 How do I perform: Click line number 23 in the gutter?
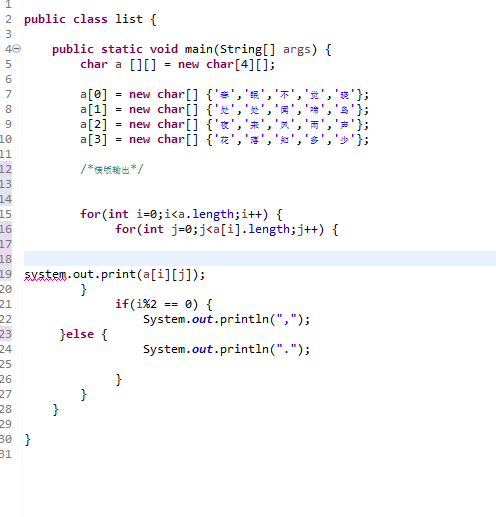[x=6, y=334]
